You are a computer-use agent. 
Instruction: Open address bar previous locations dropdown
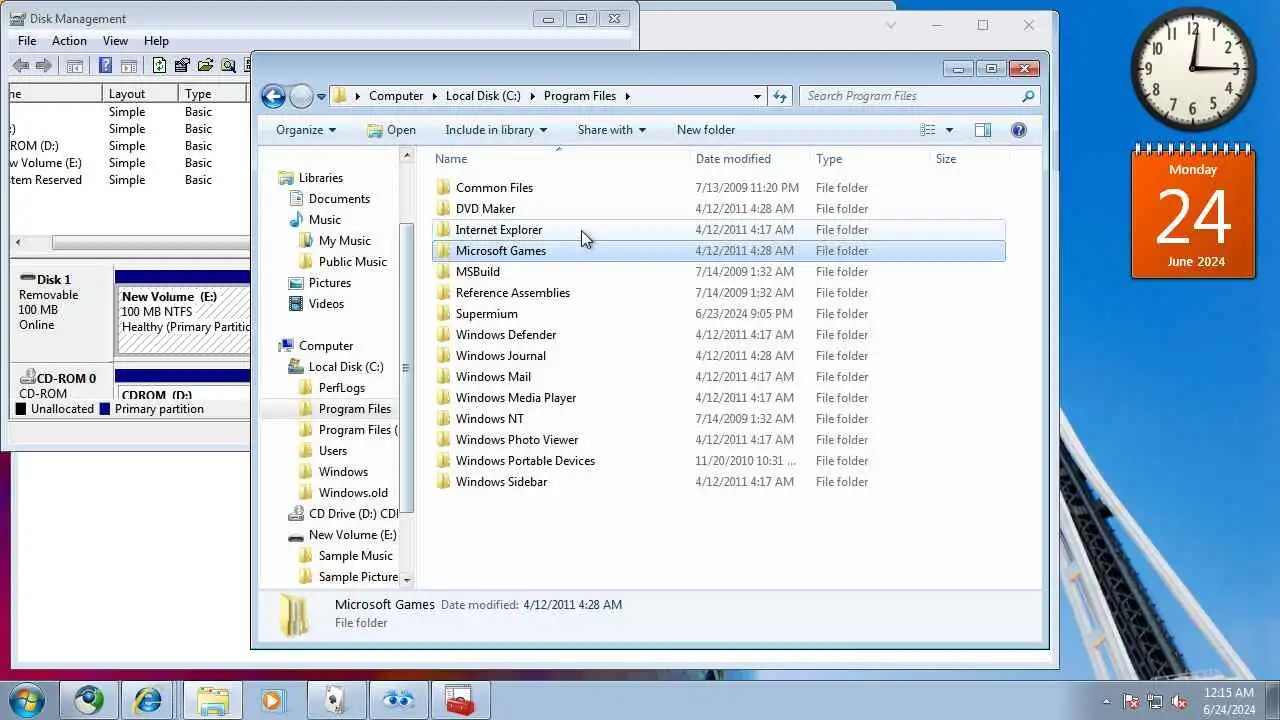point(757,96)
